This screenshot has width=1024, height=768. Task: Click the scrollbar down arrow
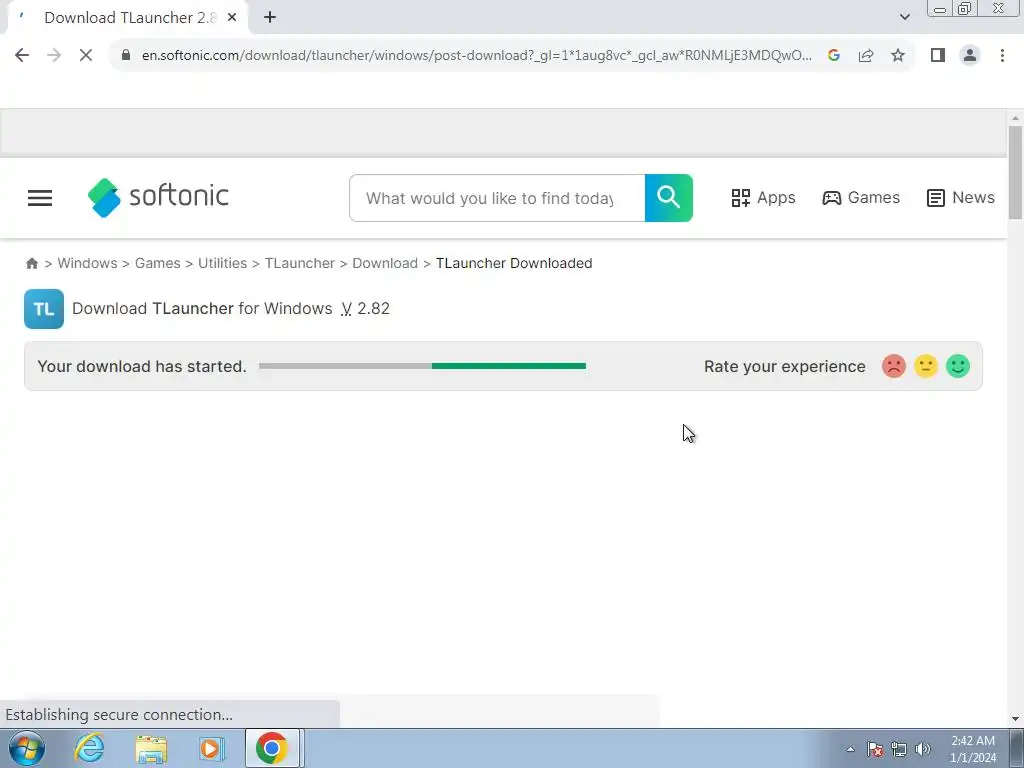(1015, 719)
